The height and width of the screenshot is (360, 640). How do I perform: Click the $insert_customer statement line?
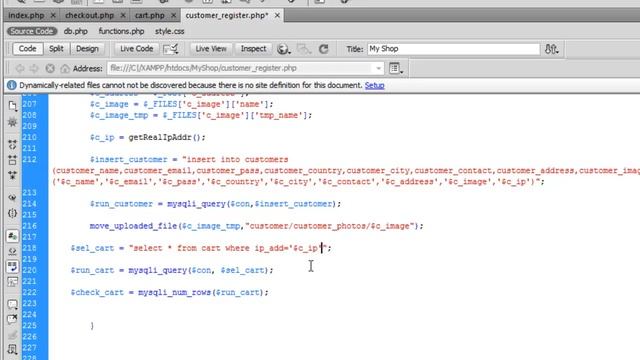189,160
